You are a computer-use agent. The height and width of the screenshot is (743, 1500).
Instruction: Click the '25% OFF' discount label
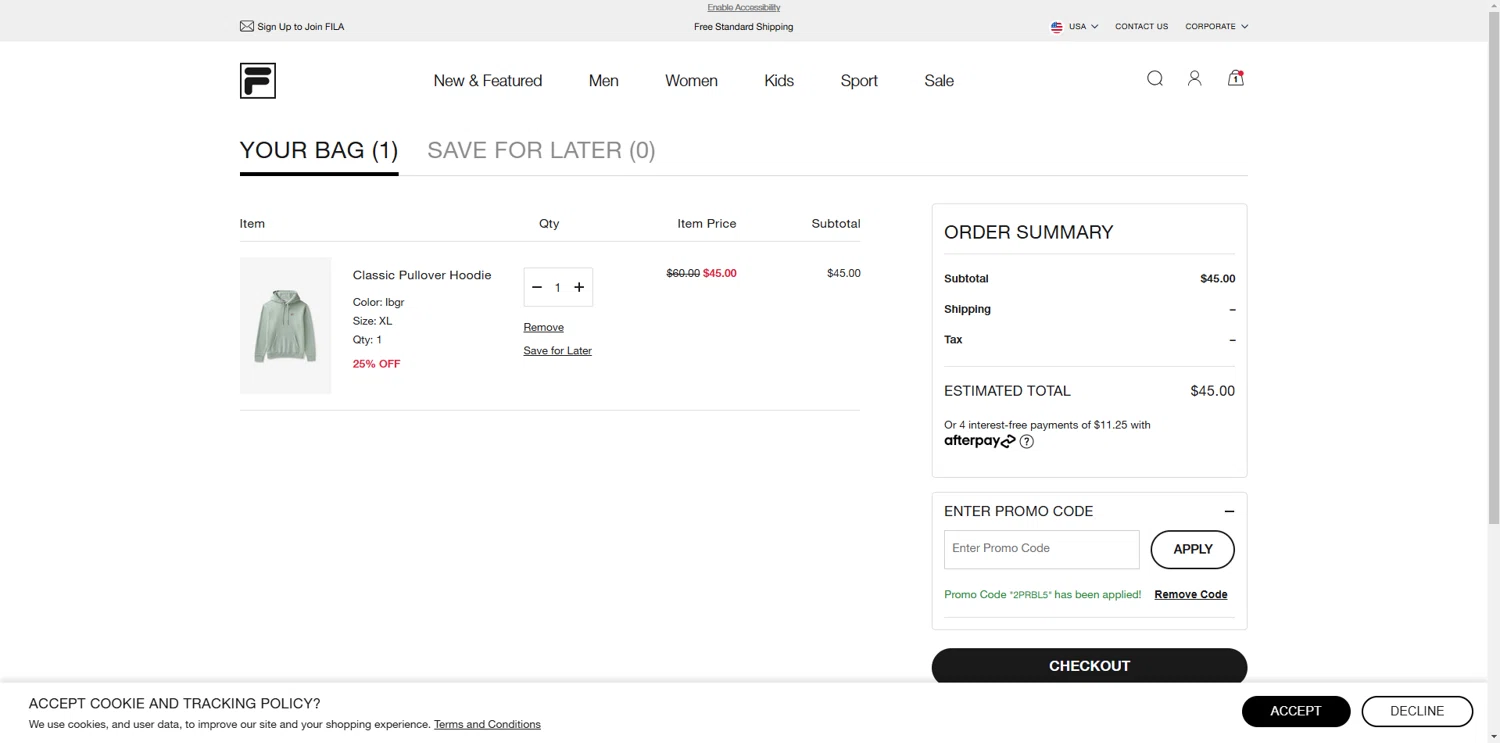point(376,364)
